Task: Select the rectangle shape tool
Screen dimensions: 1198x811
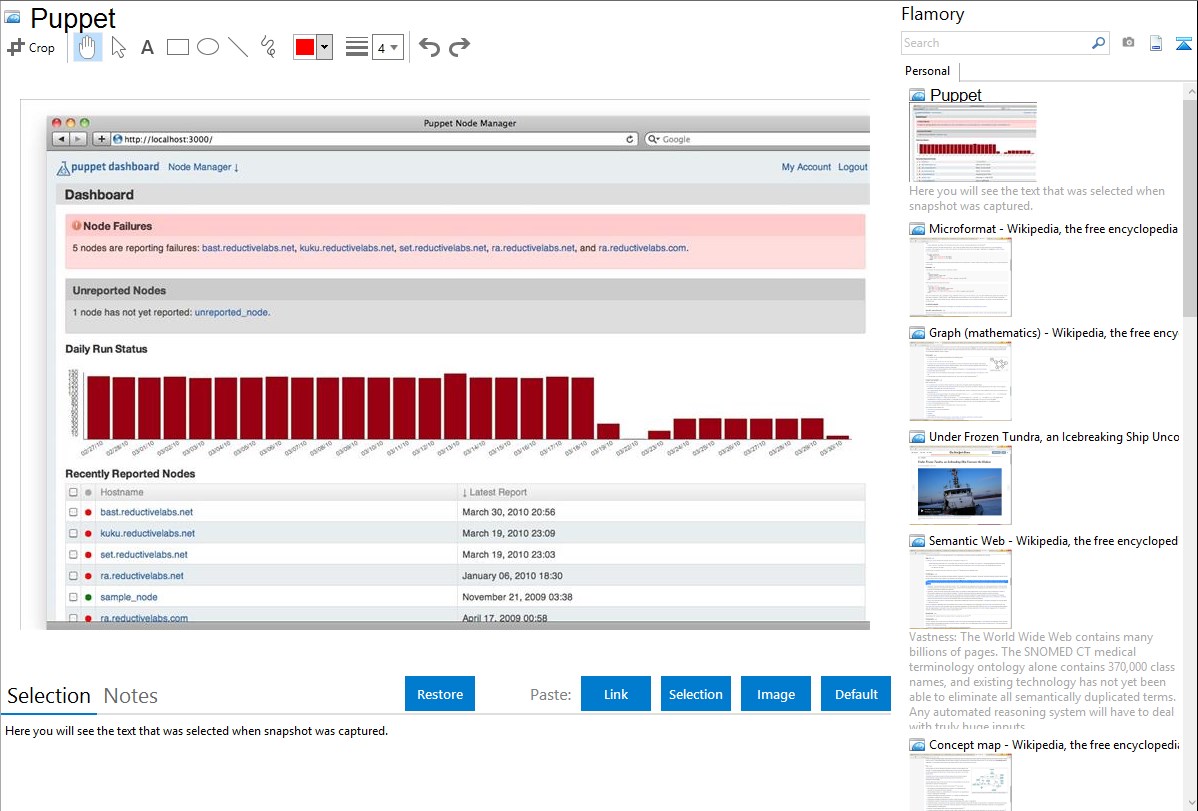Action: 177,47
